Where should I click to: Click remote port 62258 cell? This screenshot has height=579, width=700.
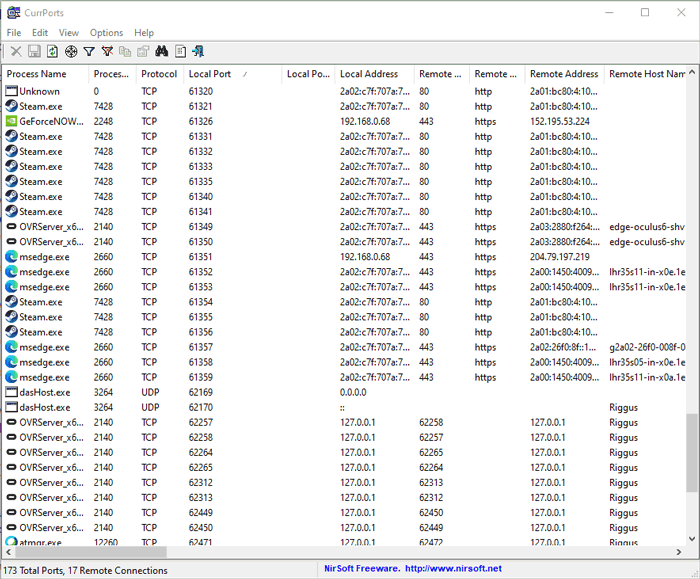coord(431,422)
